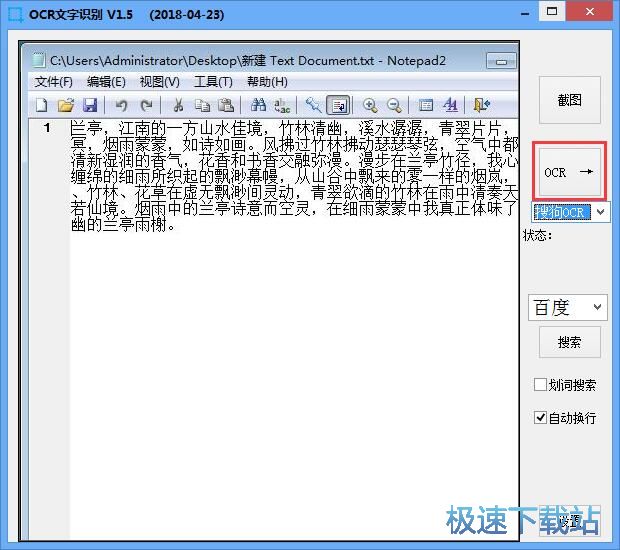Open the 工具(T) menu
The width and height of the screenshot is (620, 550).
click(213, 82)
